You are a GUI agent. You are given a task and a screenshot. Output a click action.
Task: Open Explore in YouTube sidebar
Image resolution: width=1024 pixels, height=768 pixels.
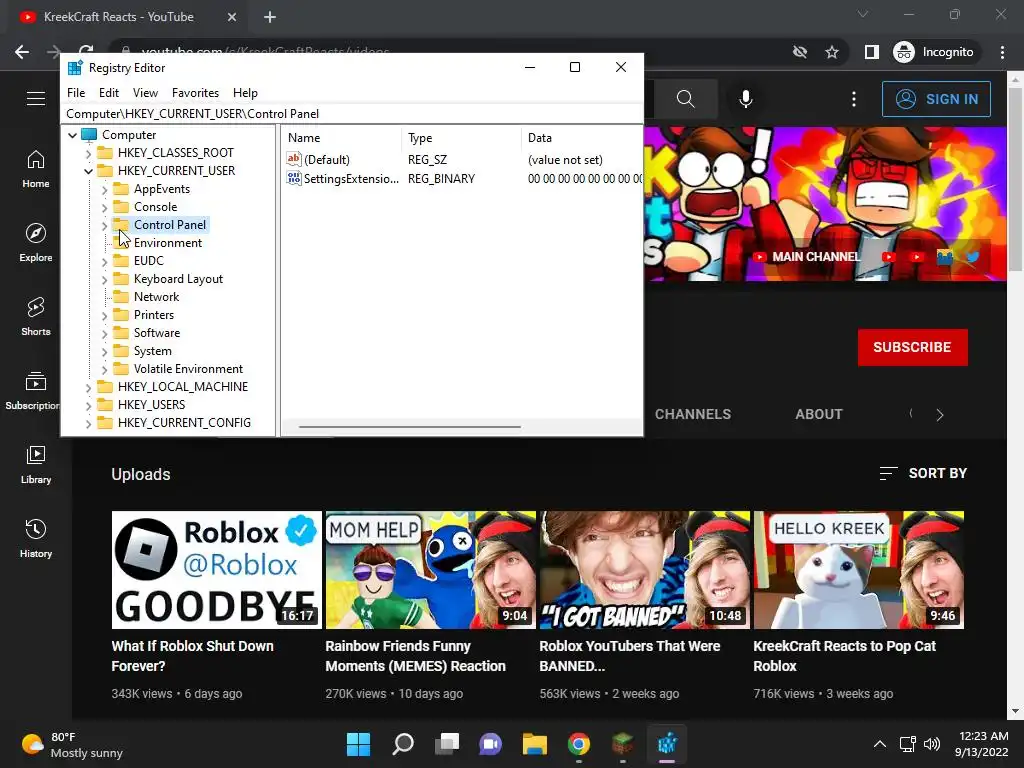coord(35,243)
